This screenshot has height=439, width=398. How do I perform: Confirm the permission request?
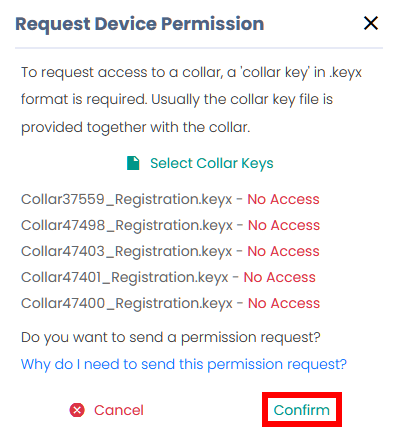pyautogui.click(x=302, y=410)
